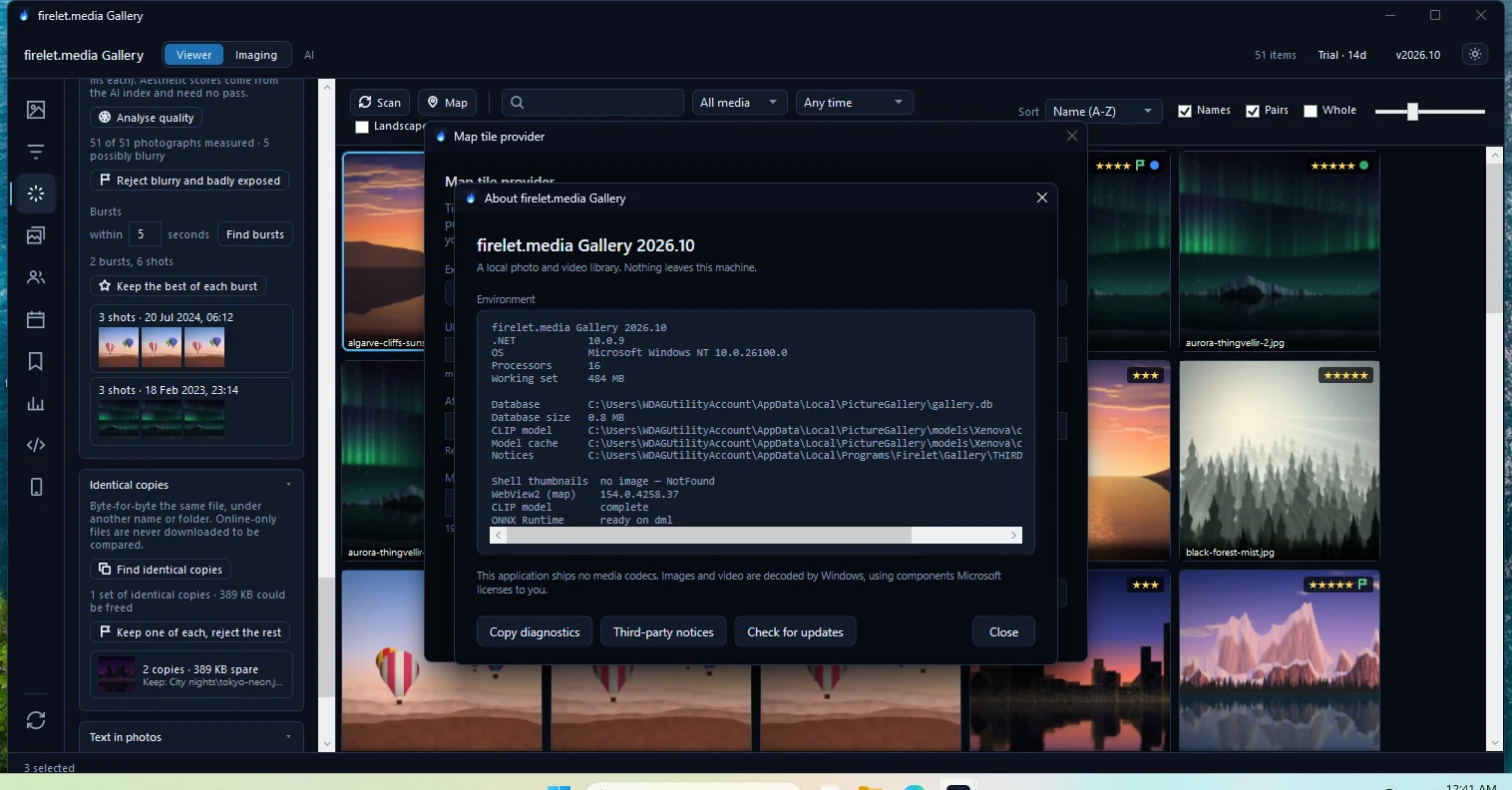Switch to the Imaging tab
This screenshot has width=1512, height=790.
click(x=256, y=55)
